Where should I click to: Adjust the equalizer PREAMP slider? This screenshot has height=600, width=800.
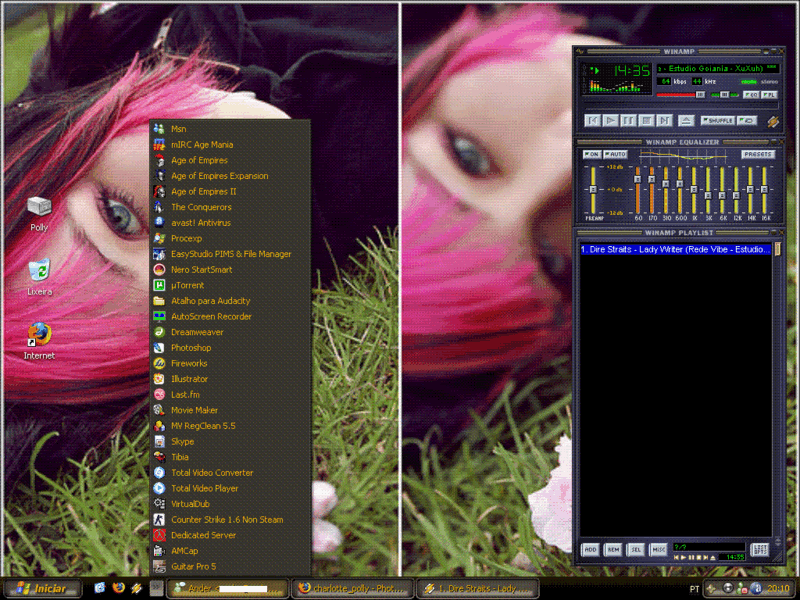click(593, 190)
